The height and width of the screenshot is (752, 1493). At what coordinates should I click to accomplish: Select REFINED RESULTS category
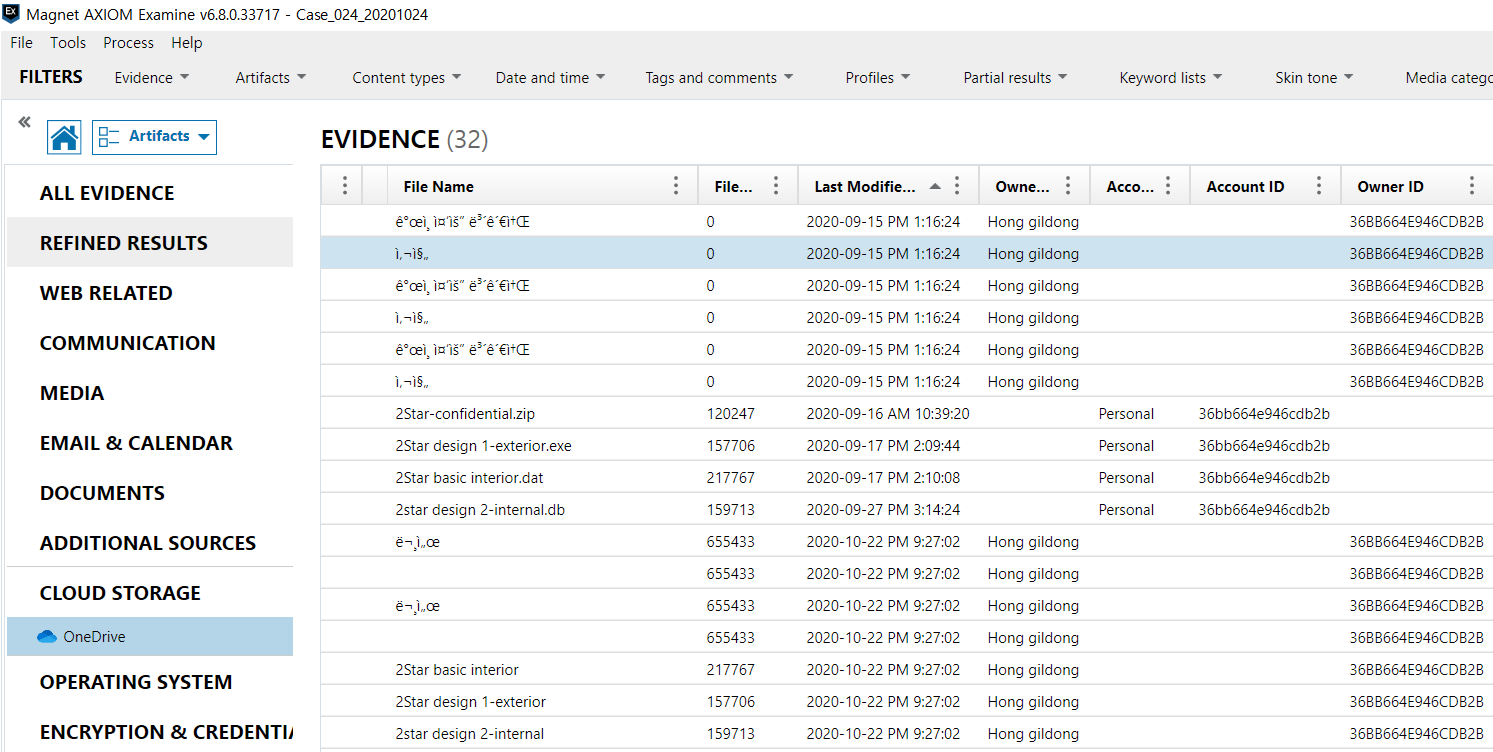tap(150, 243)
